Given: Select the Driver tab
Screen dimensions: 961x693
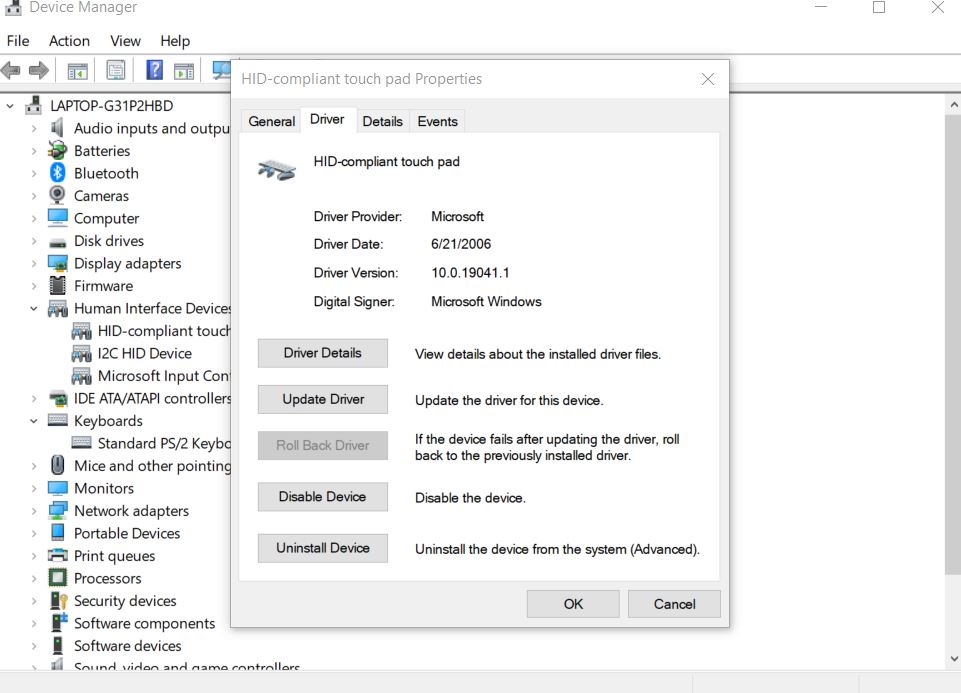Looking at the screenshot, I should tap(327, 119).
